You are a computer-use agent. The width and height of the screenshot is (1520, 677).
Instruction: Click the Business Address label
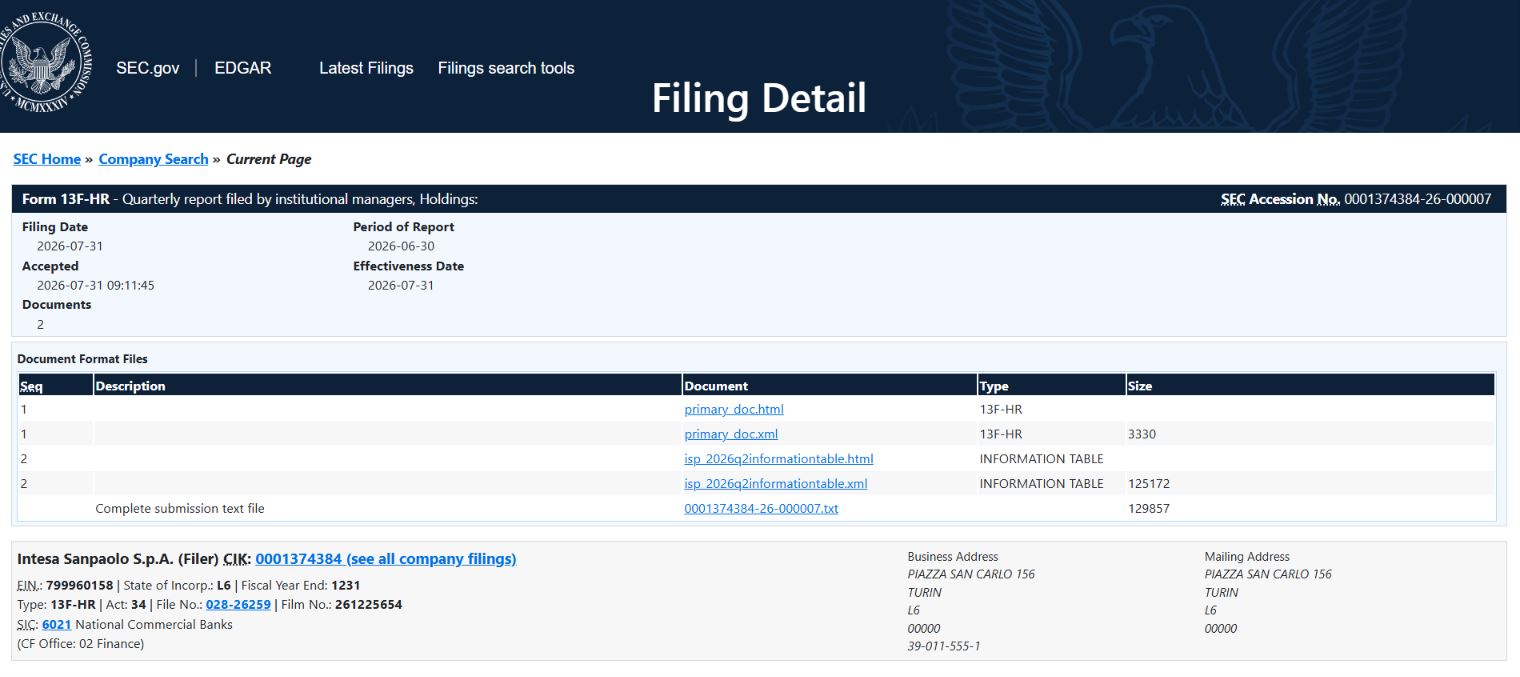(x=953, y=557)
